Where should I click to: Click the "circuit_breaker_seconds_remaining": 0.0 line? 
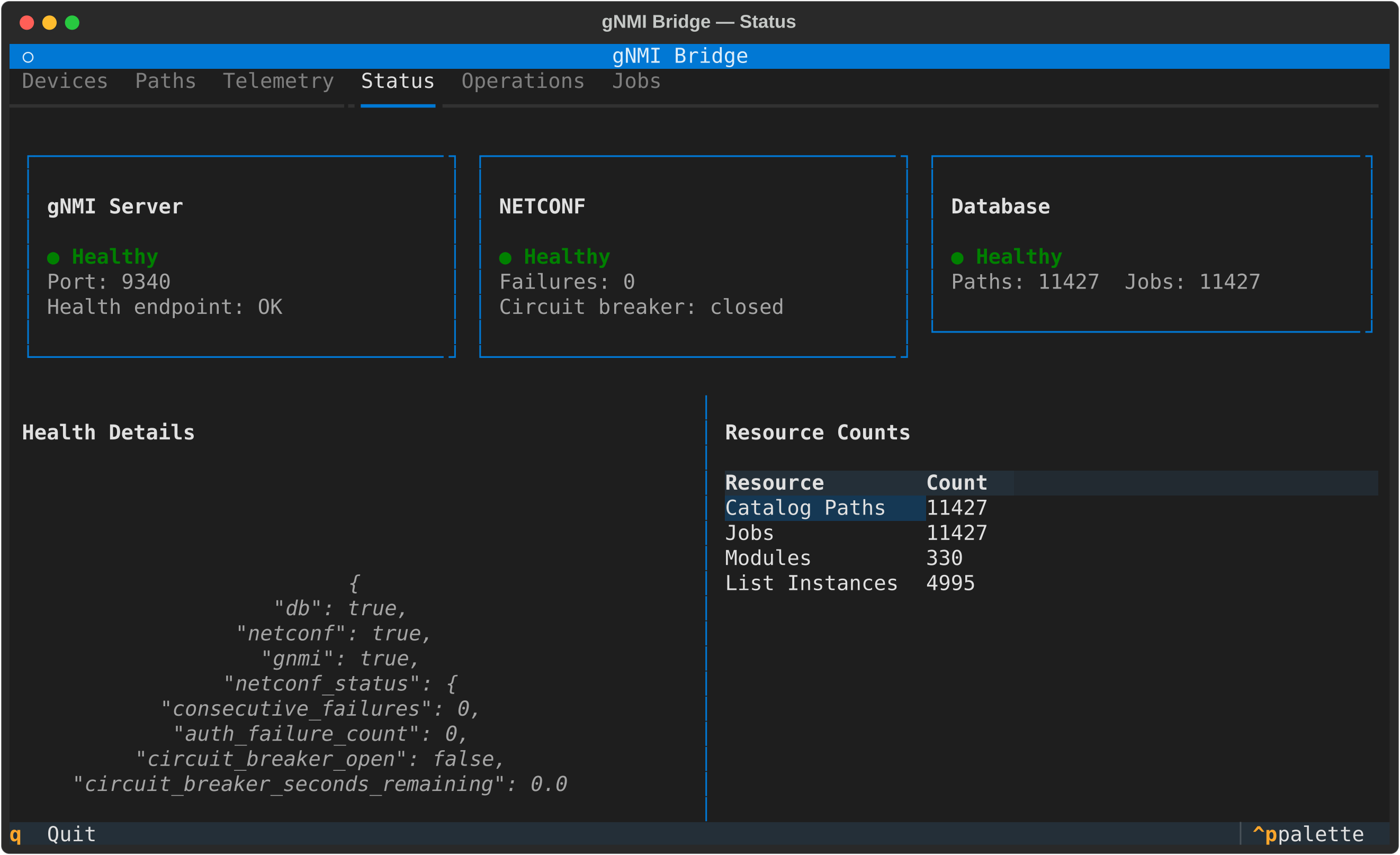(321, 784)
